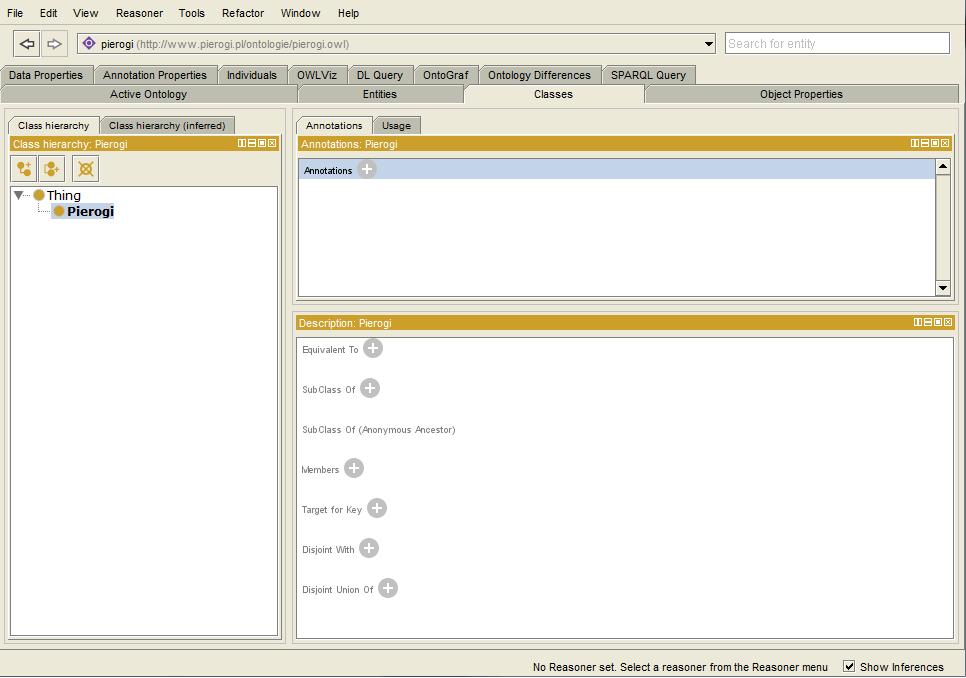Add Equivalent To expression plus button
Screen dimensions: 966x678
click(373, 349)
